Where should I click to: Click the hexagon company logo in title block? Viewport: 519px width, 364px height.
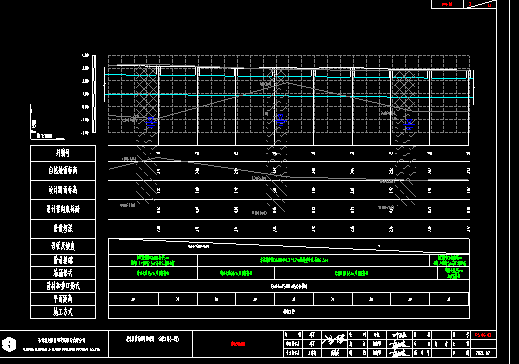pyautogui.click(x=9, y=344)
